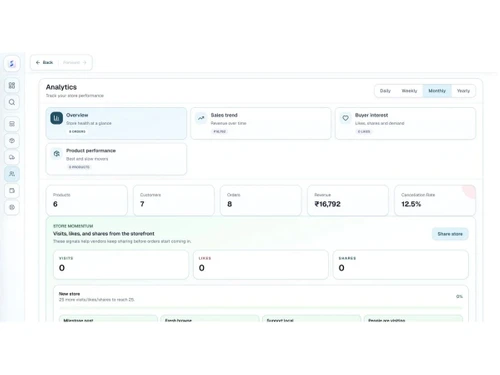Click the Analytics page heading
500x375 pixels.
[61, 87]
